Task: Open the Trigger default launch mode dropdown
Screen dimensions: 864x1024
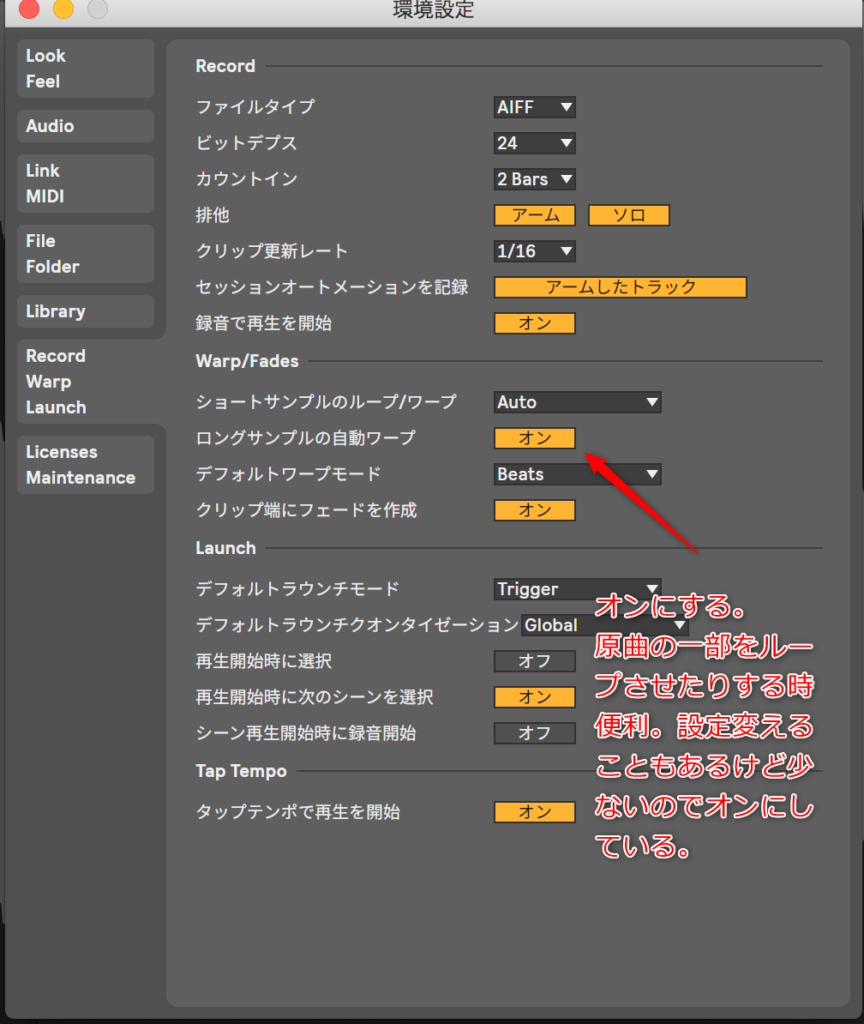Action: (577, 589)
